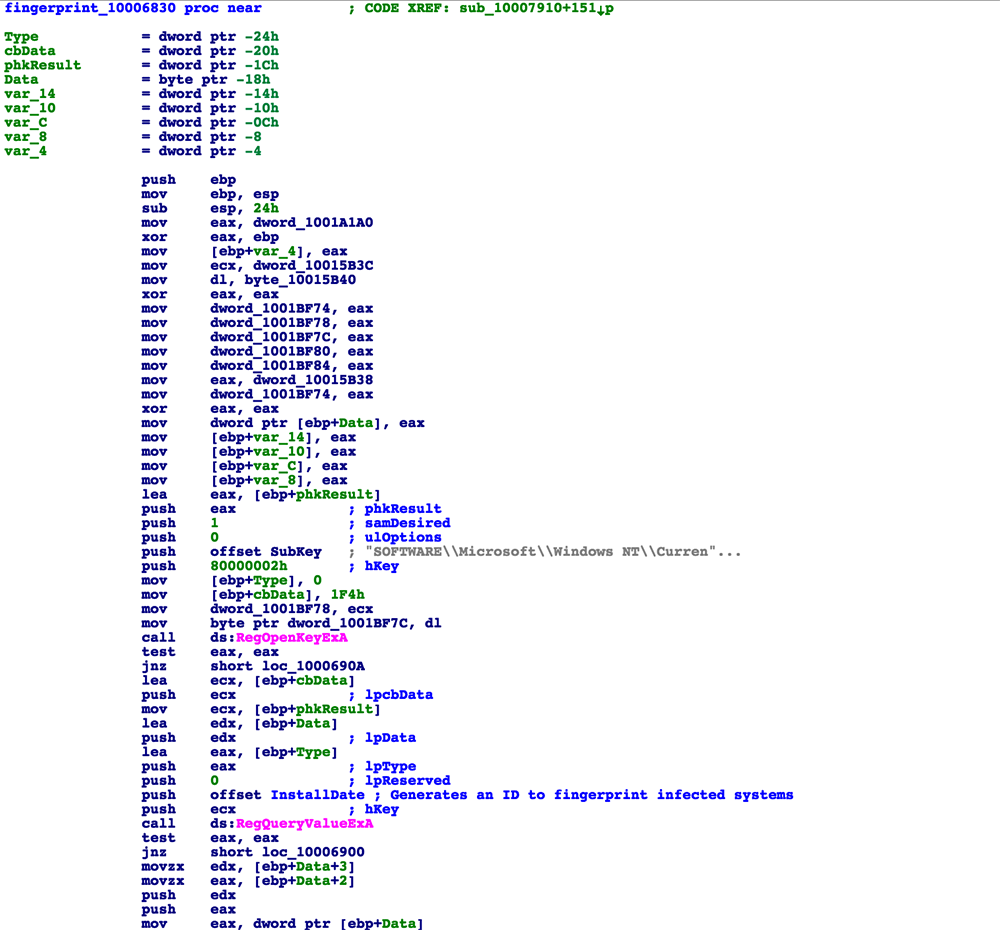The image size is (1000, 930).
Task: Click the byte_10015B40 operand
Action: (300, 280)
